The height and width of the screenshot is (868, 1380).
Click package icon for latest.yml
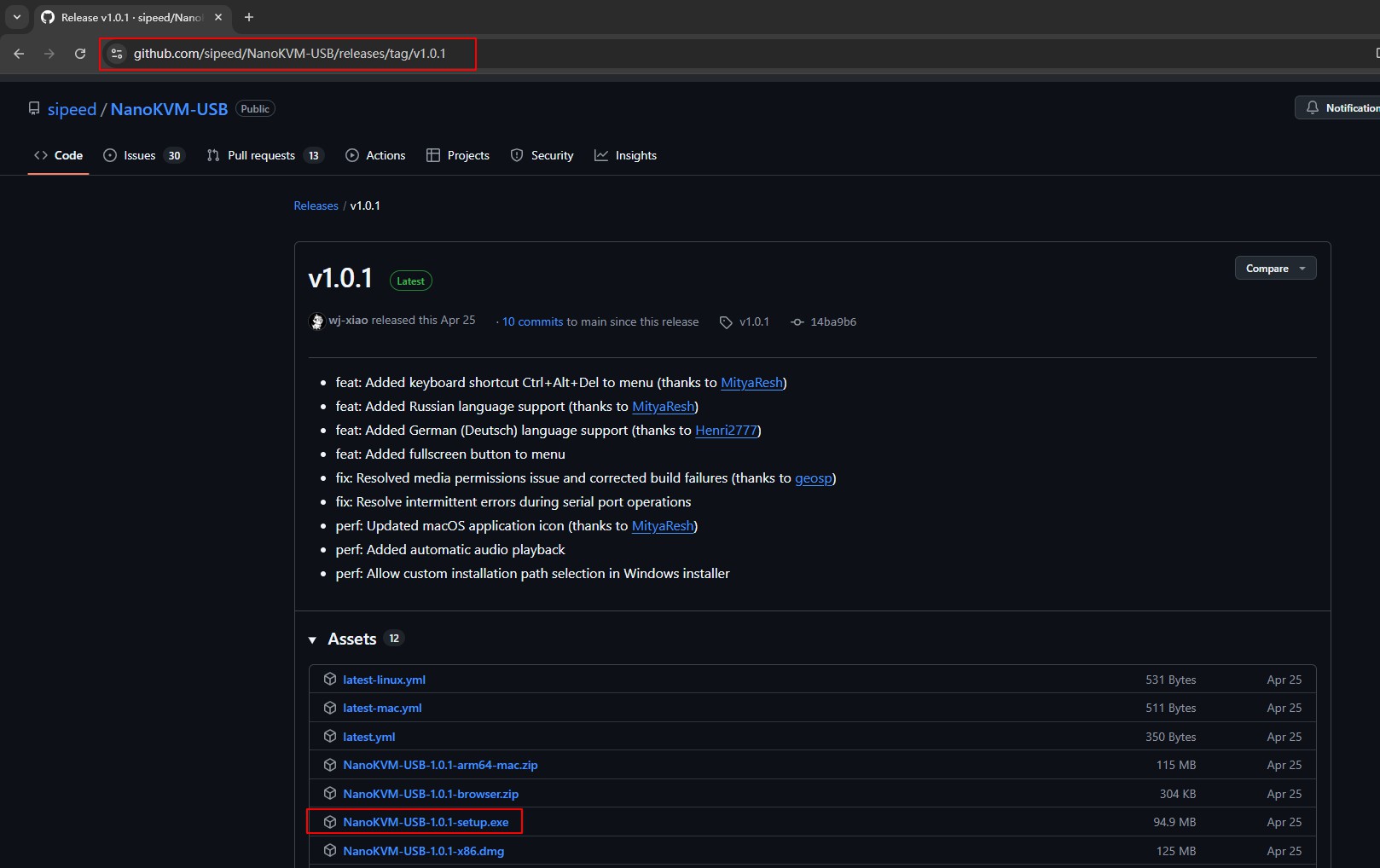click(330, 737)
